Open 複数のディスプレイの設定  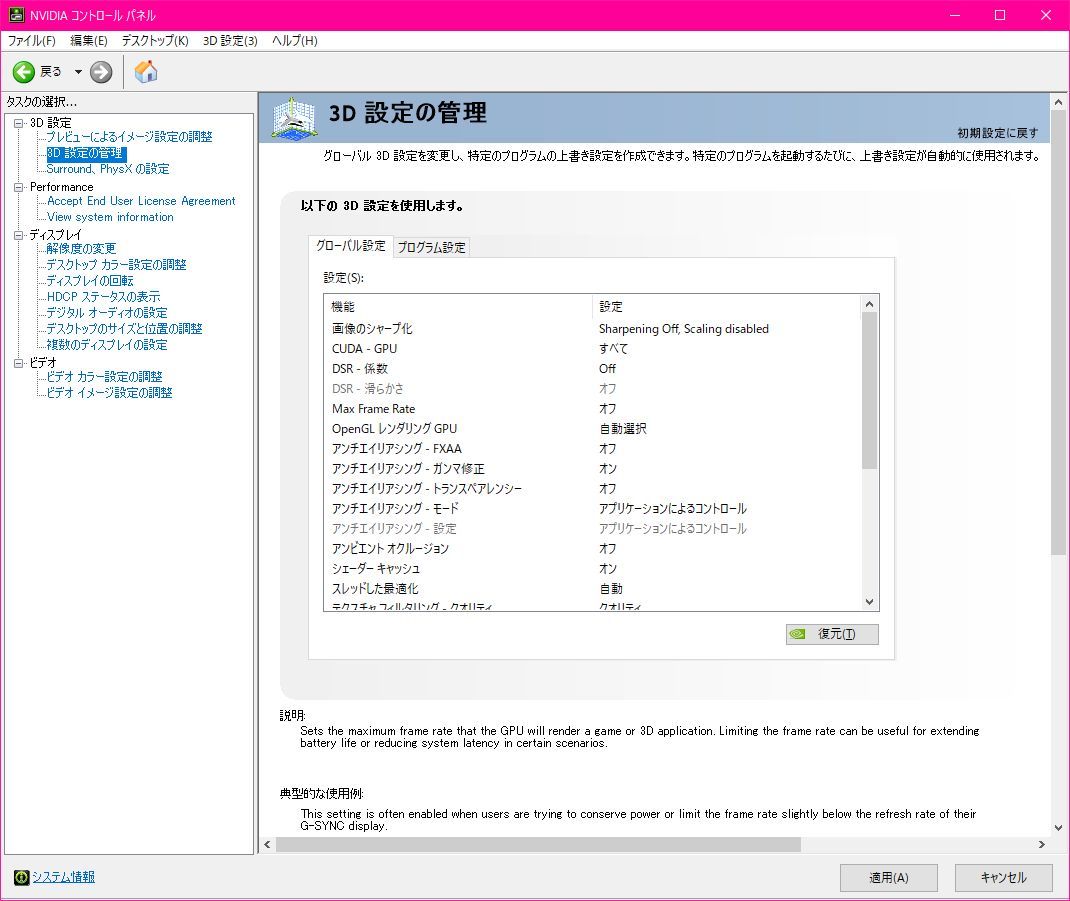106,345
